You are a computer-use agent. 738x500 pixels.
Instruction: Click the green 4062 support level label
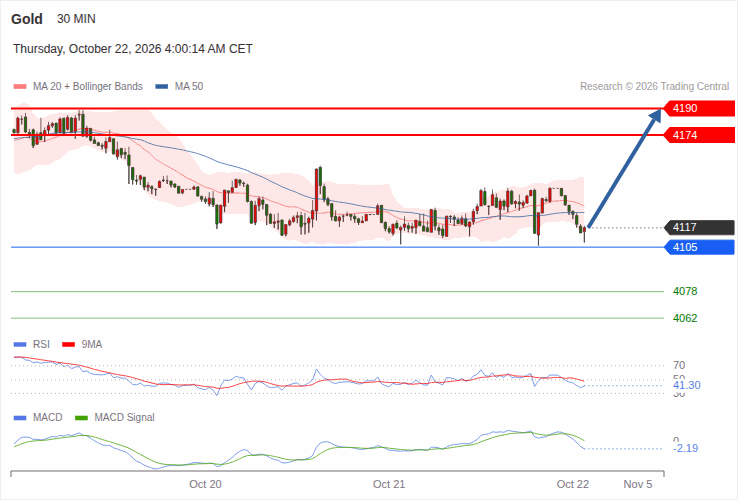(x=685, y=318)
